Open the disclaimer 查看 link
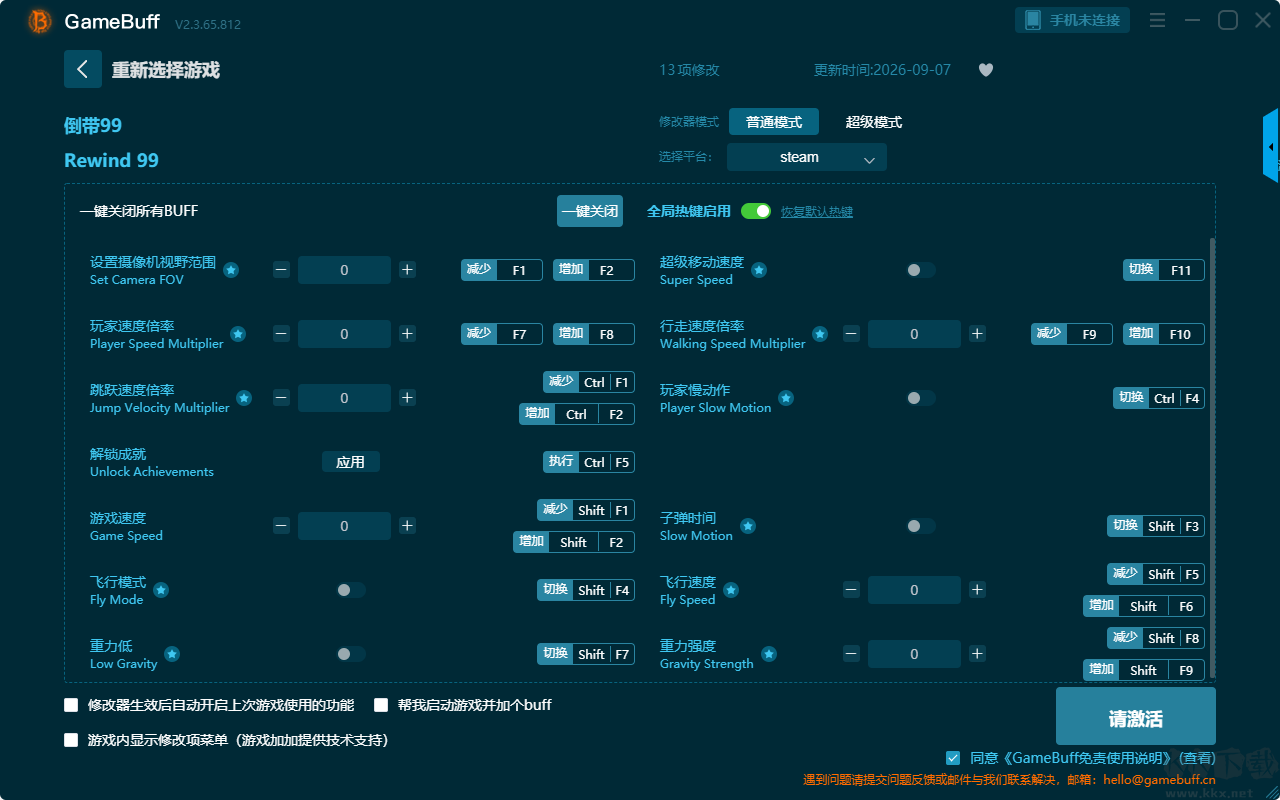This screenshot has width=1280, height=800. [x=1198, y=758]
